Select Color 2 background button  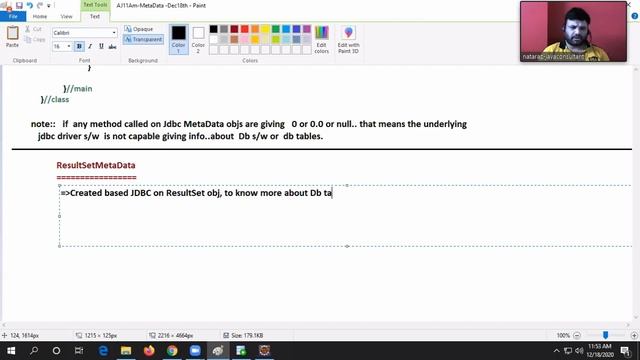(198, 40)
